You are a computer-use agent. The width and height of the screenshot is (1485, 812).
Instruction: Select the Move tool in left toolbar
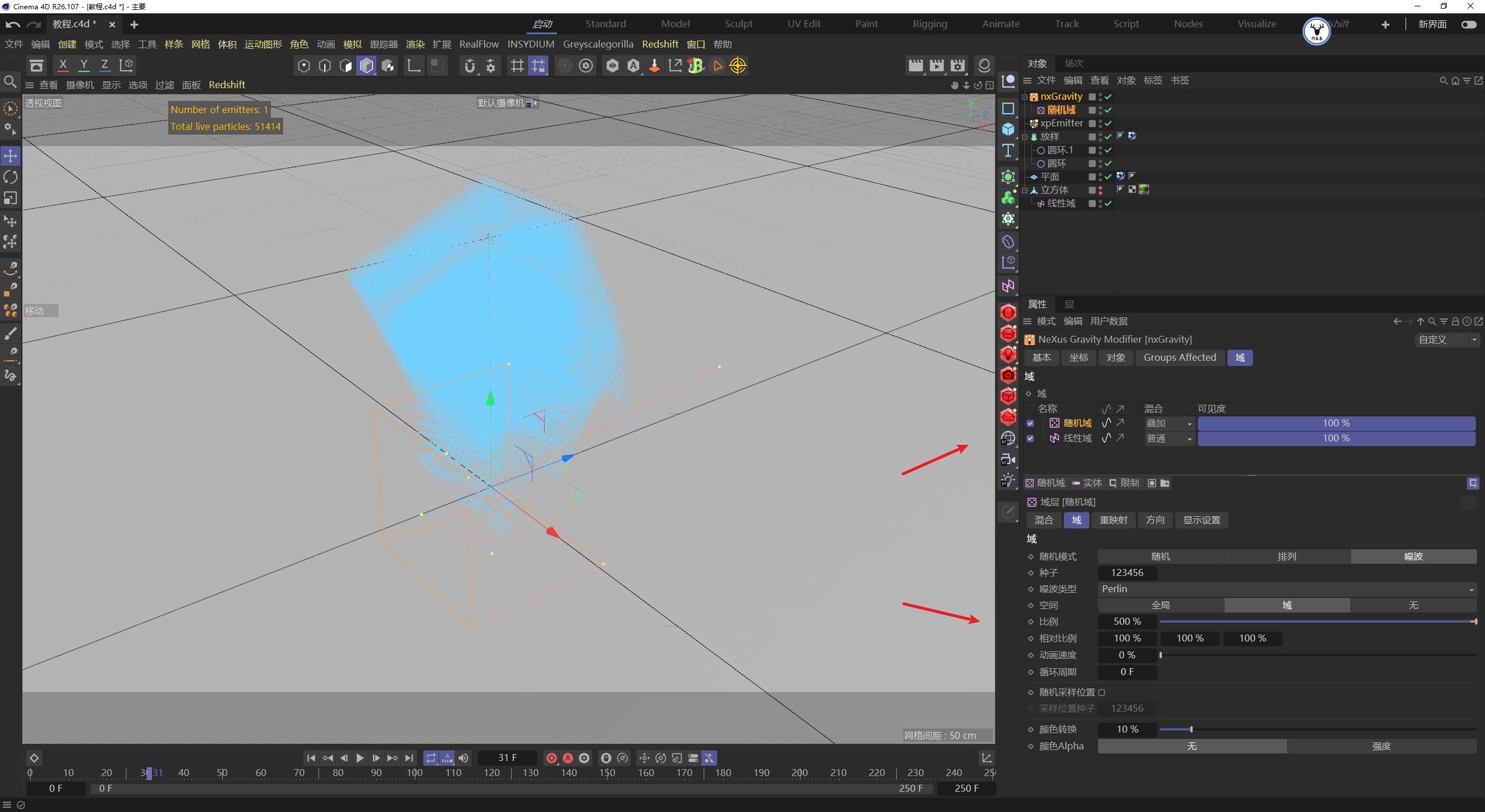(10, 155)
